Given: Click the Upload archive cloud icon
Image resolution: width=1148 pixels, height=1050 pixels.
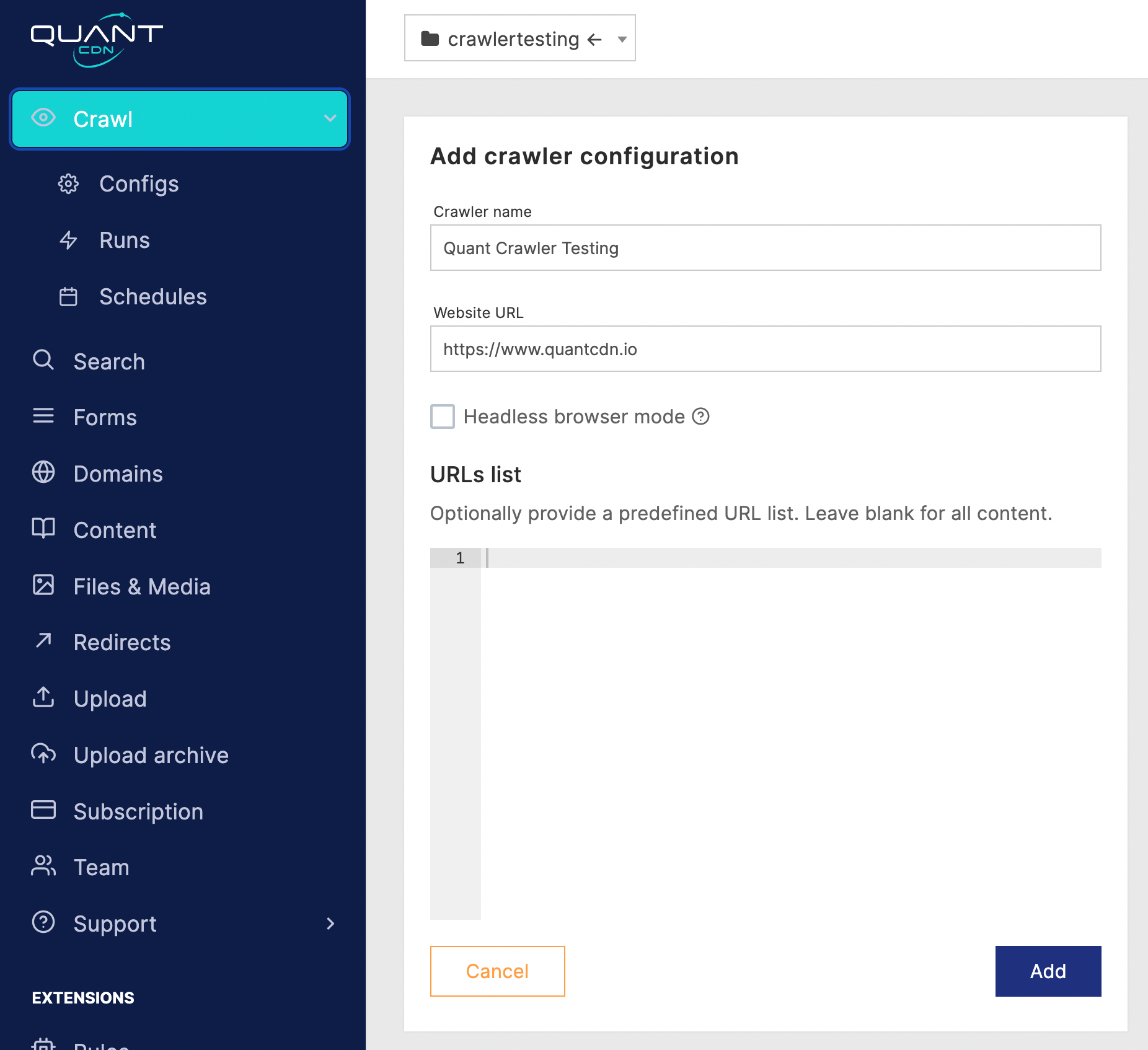Looking at the screenshot, I should pyautogui.click(x=43, y=754).
